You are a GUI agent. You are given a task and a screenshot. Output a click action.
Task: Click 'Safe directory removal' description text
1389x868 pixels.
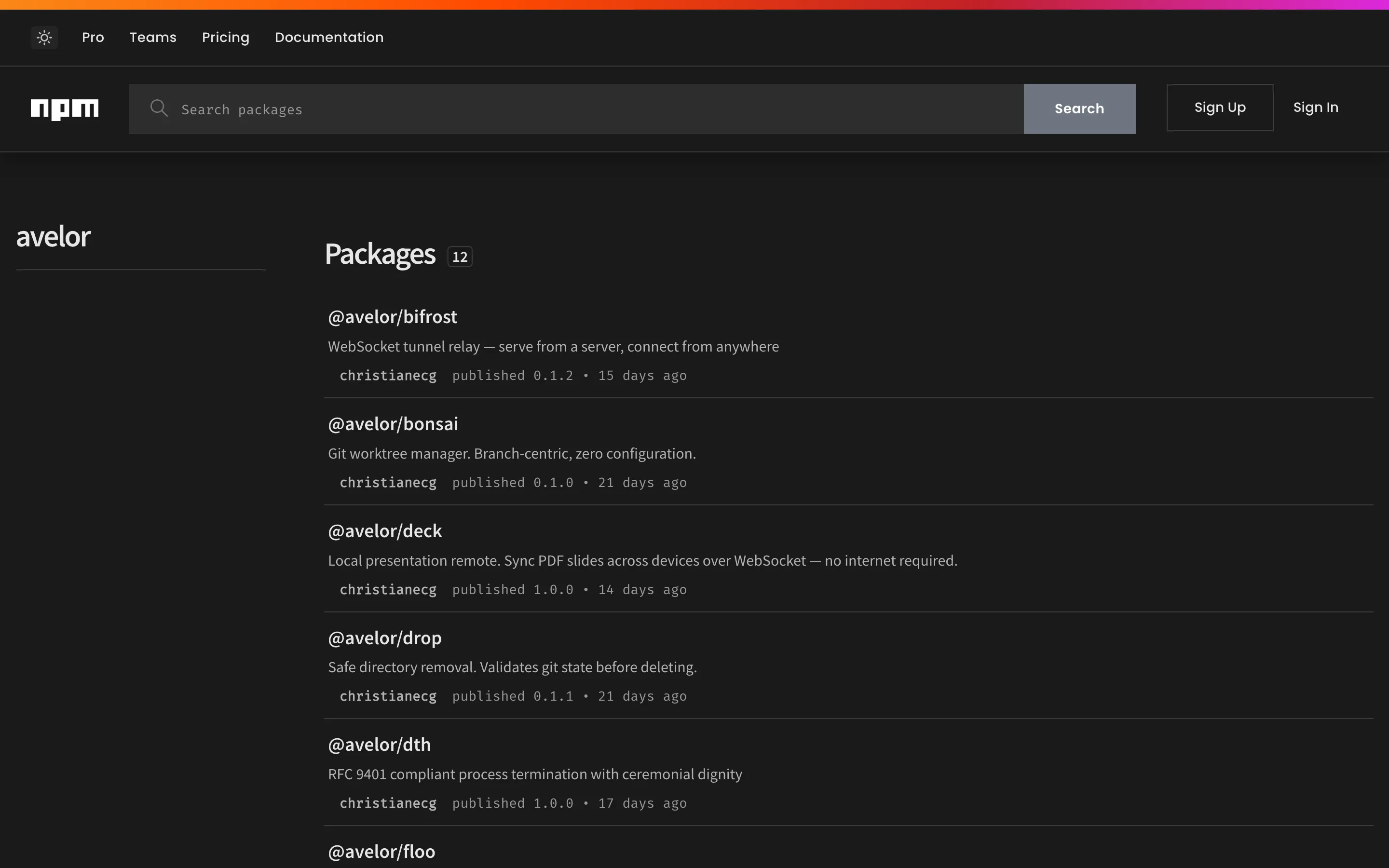click(x=513, y=668)
